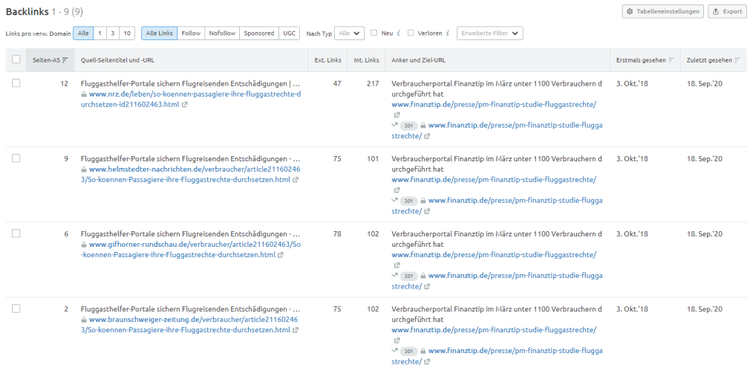Click Seiten-AS value 12
Screen dimensions: 750x365
coord(65,84)
